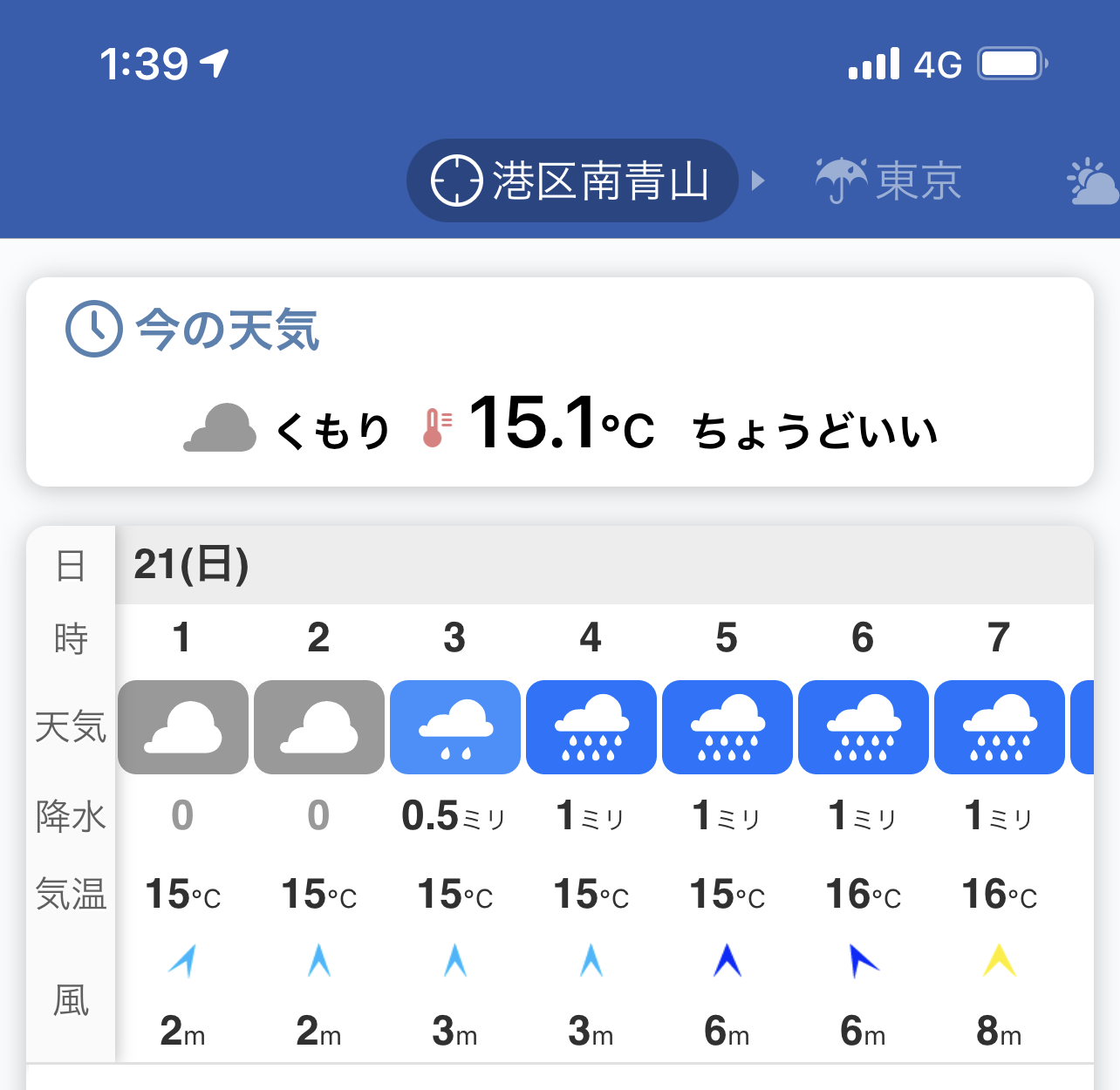Image resolution: width=1120 pixels, height=1090 pixels.
Task: Tap the 15.1°C current temperature reading
Action: pos(561,425)
